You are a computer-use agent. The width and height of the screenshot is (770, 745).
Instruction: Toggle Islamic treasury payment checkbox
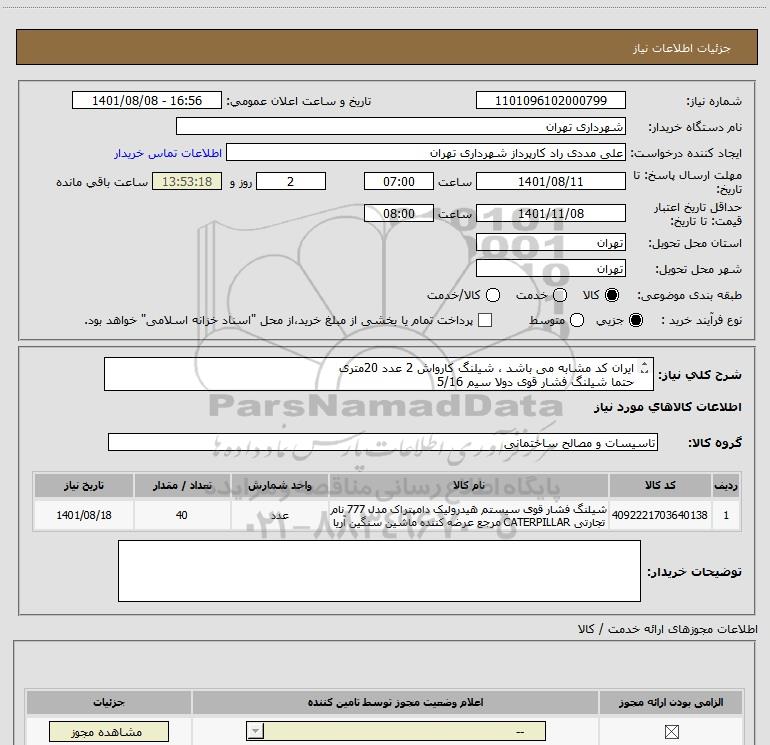pyautogui.click(x=485, y=320)
